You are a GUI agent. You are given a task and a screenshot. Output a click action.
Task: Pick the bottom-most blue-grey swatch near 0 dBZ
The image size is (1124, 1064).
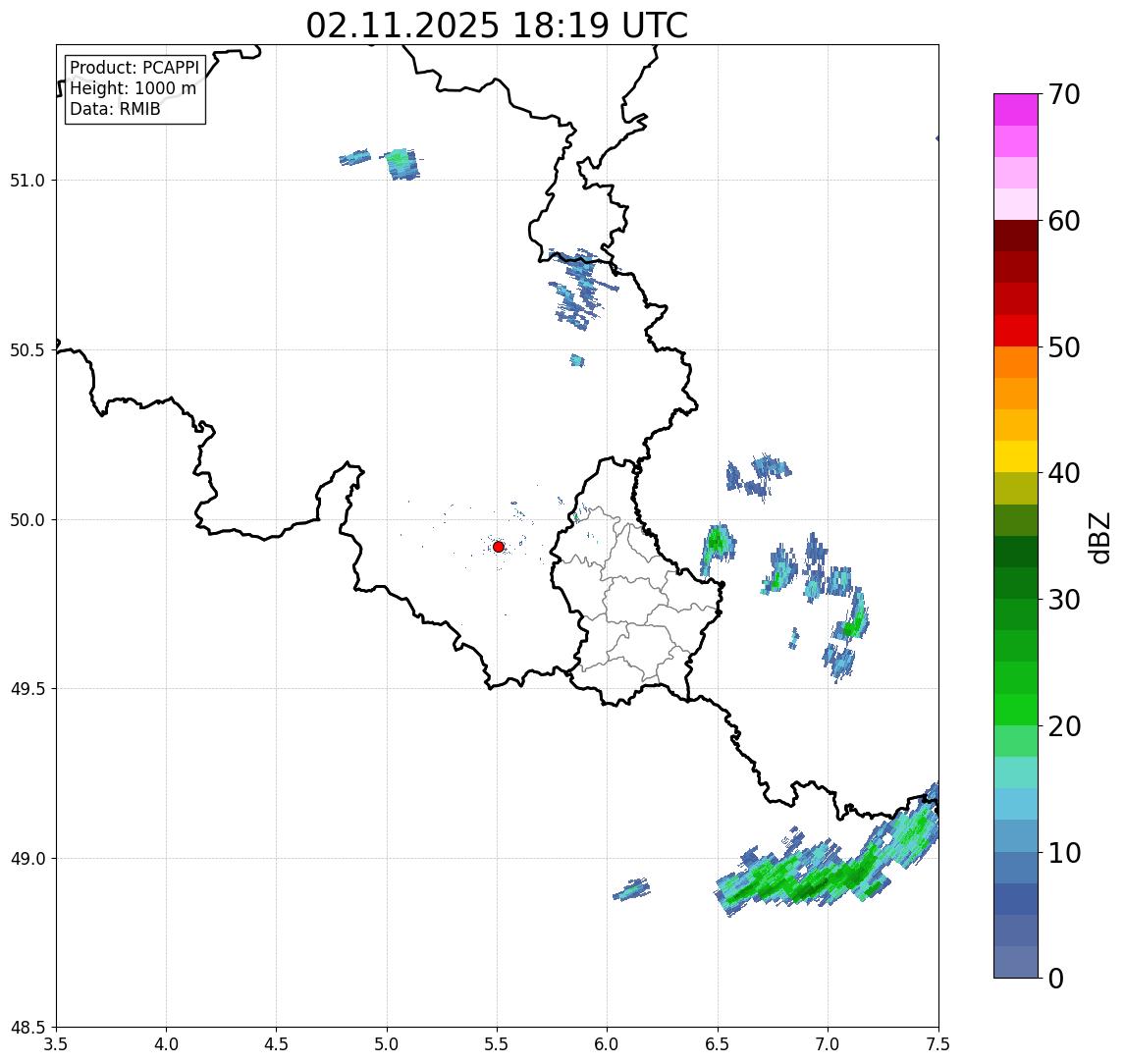(x=1015, y=962)
